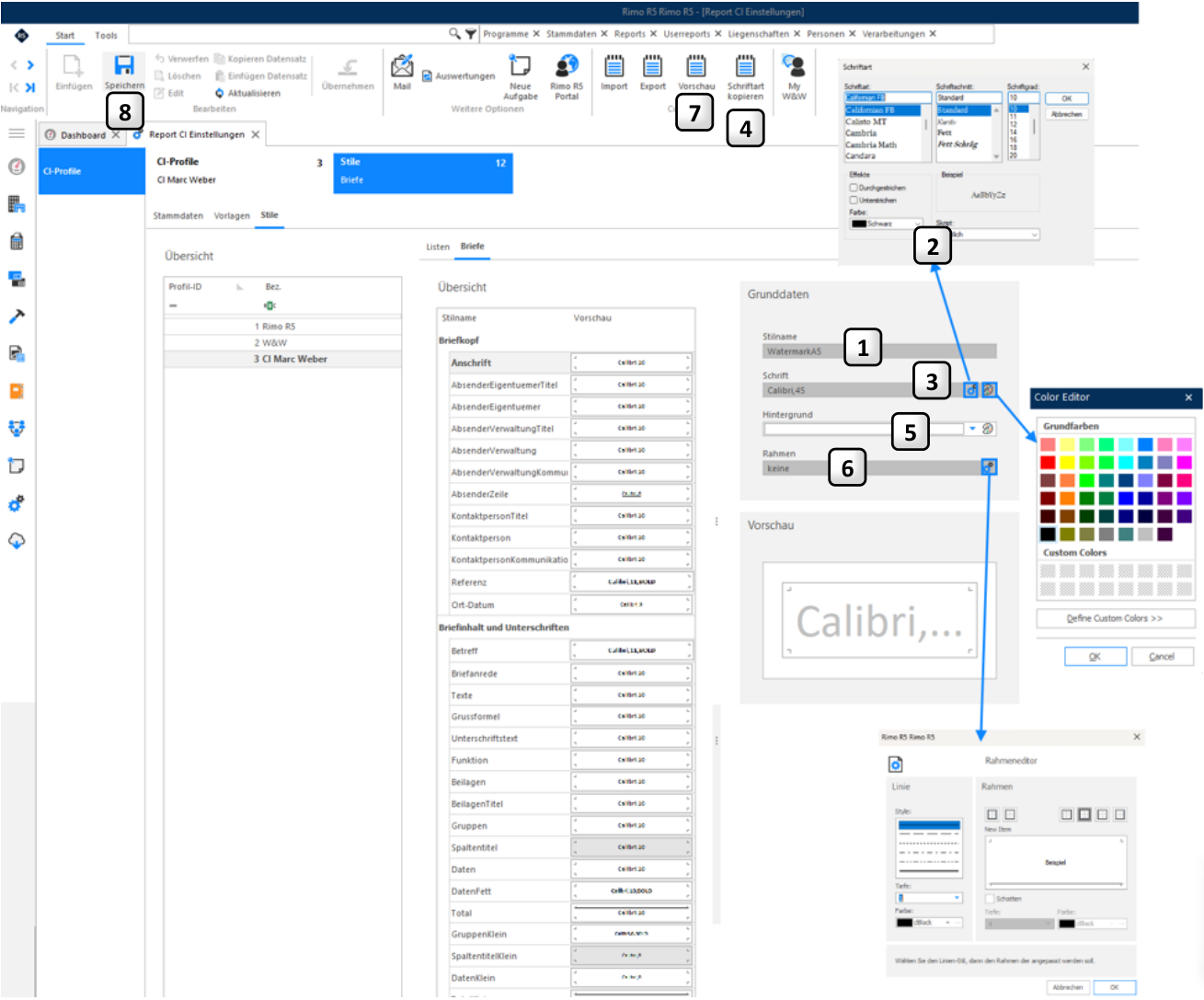Confirm the Color Editor with OK
The height and width of the screenshot is (1000, 1204).
(x=1095, y=657)
